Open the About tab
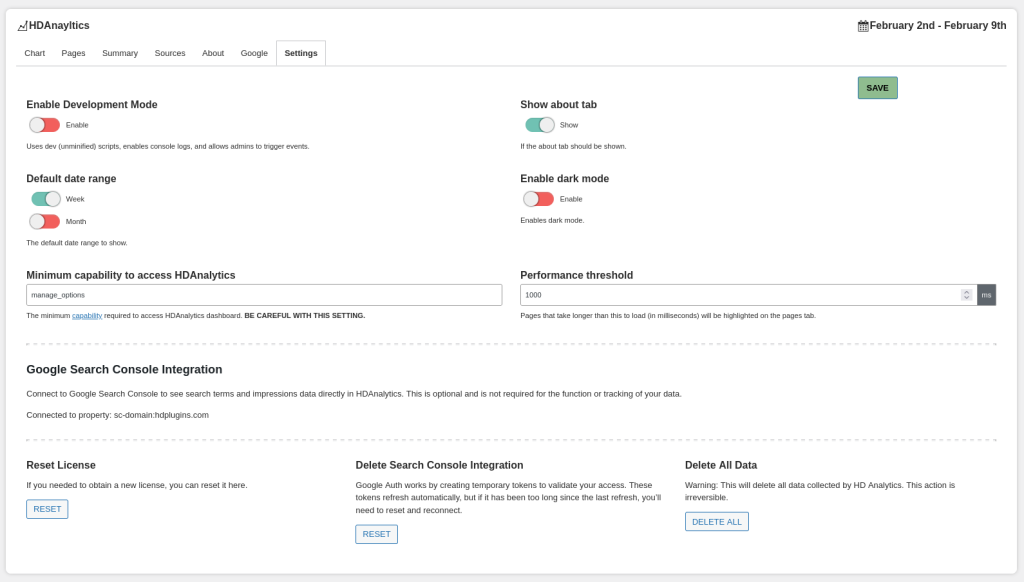This screenshot has width=1024, height=582. [x=213, y=53]
